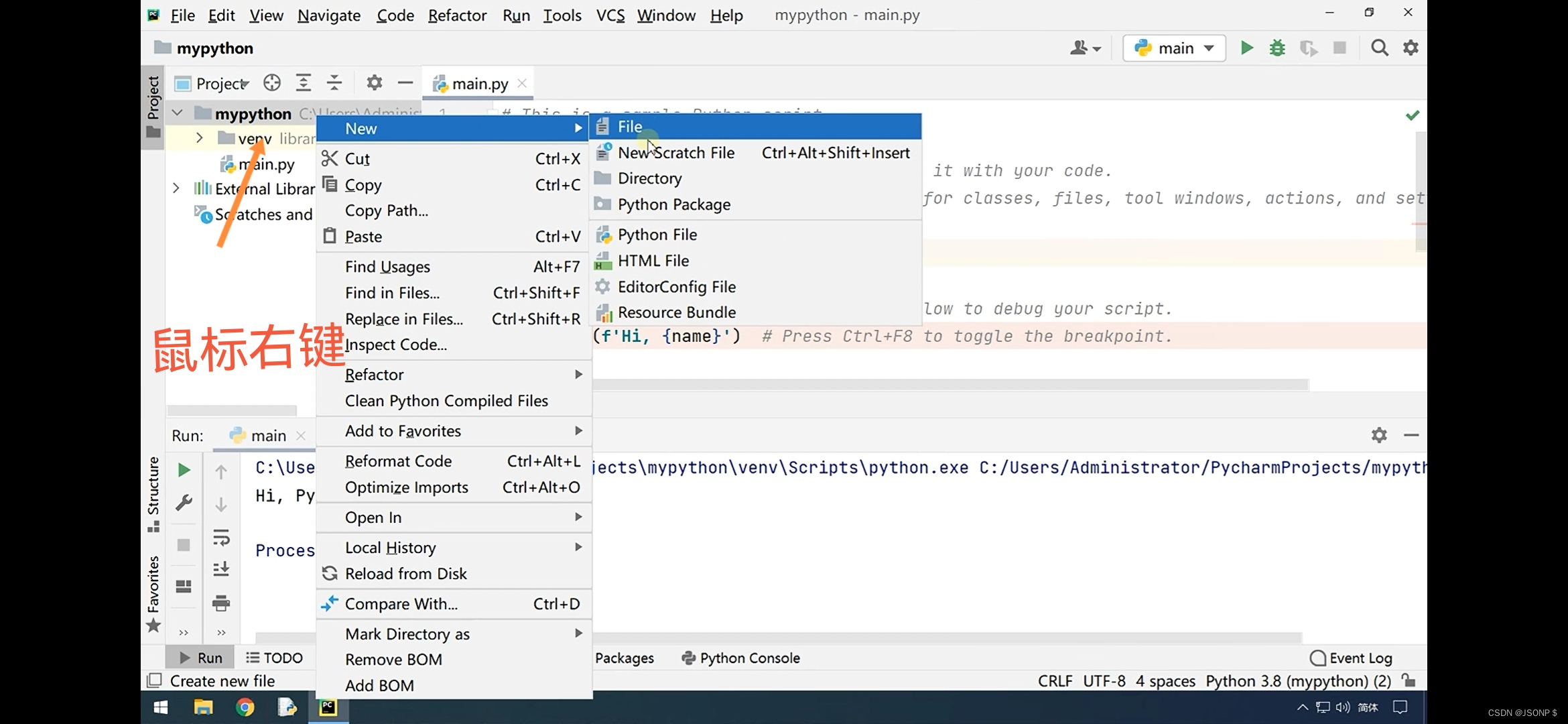Select Python File from New submenu
This screenshot has width=1568, height=724.
pyautogui.click(x=657, y=233)
